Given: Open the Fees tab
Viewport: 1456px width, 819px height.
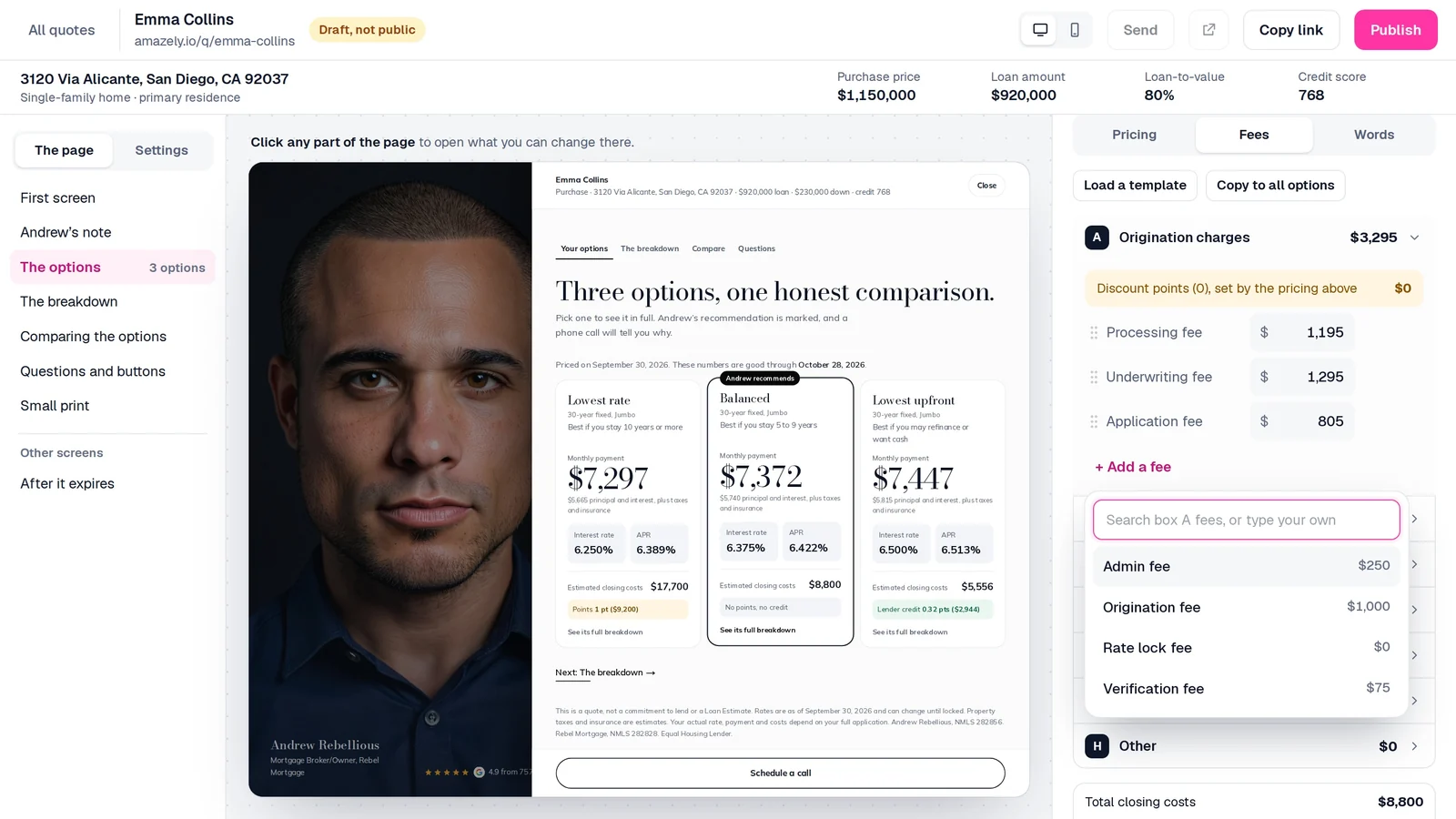Looking at the screenshot, I should pyautogui.click(x=1253, y=135).
